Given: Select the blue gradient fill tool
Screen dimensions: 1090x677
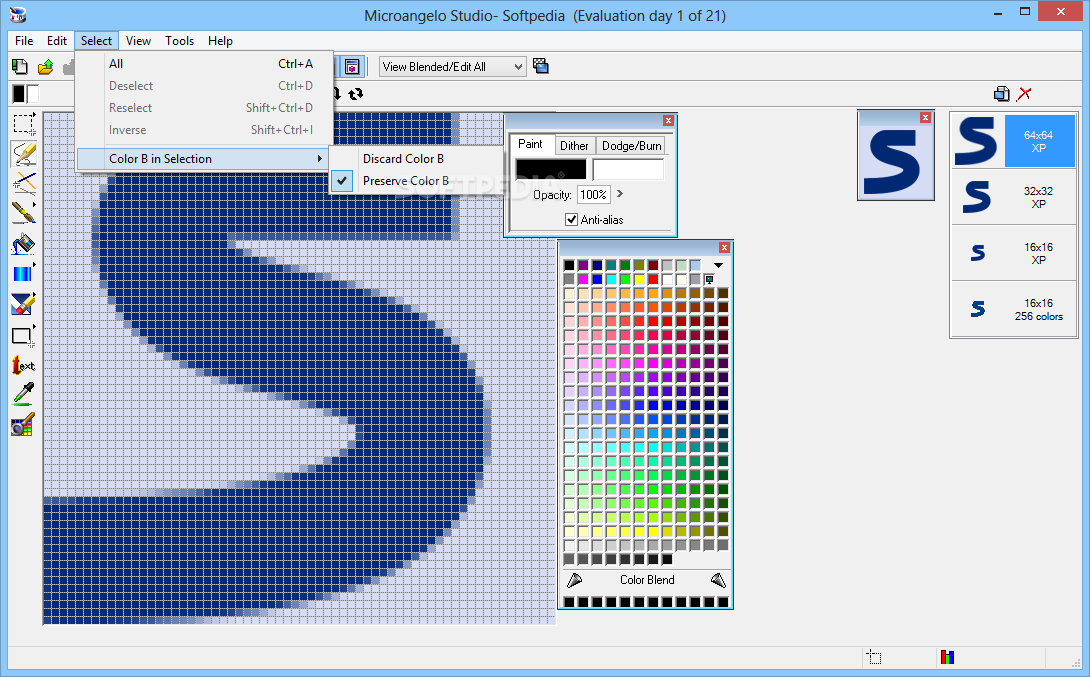Looking at the screenshot, I should coord(24,274).
